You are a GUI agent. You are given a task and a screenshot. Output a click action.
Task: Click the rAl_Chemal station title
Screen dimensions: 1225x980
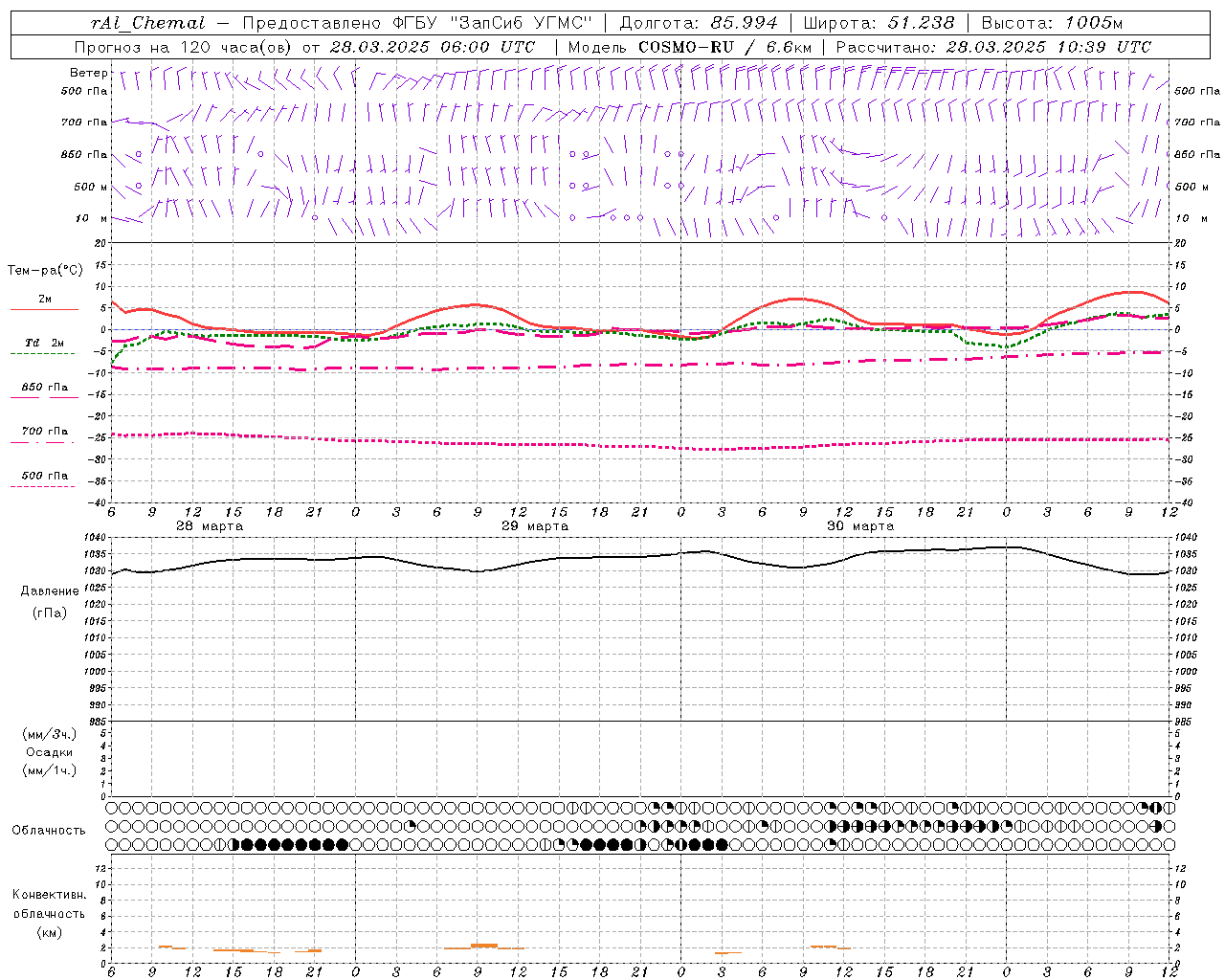pyautogui.click(x=148, y=23)
